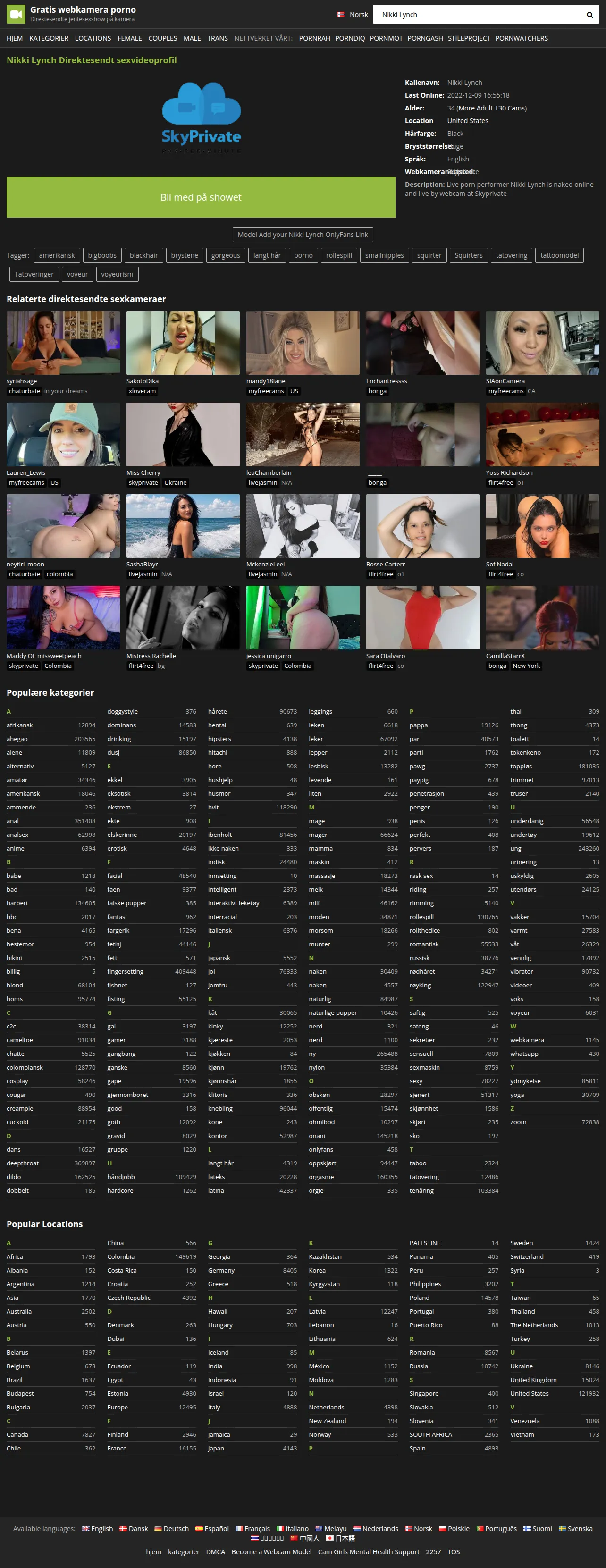Open the LOCATIONS menu item
Image resolution: width=606 pixels, height=1568 pixels.
click(x=93, y=38)
